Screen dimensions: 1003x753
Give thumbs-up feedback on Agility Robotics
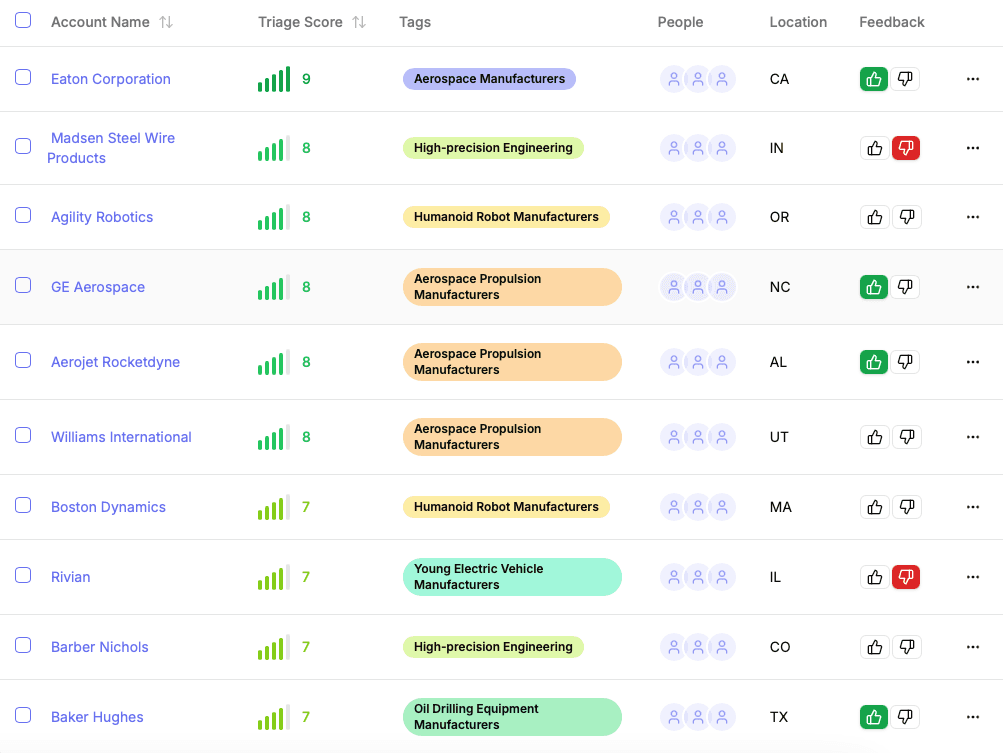pyautogui.click(x=874, y=216)
